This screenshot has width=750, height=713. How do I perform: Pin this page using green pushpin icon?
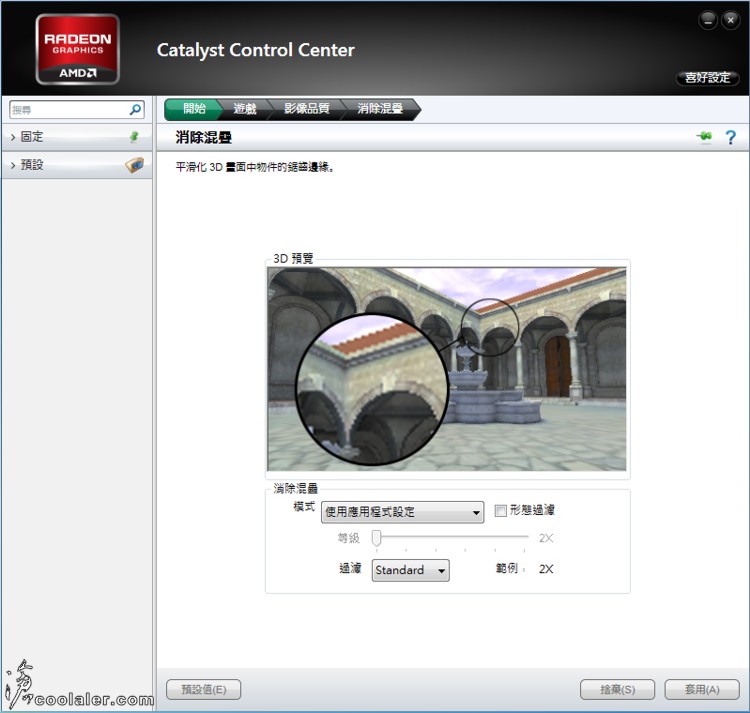[x=704, y=137]
